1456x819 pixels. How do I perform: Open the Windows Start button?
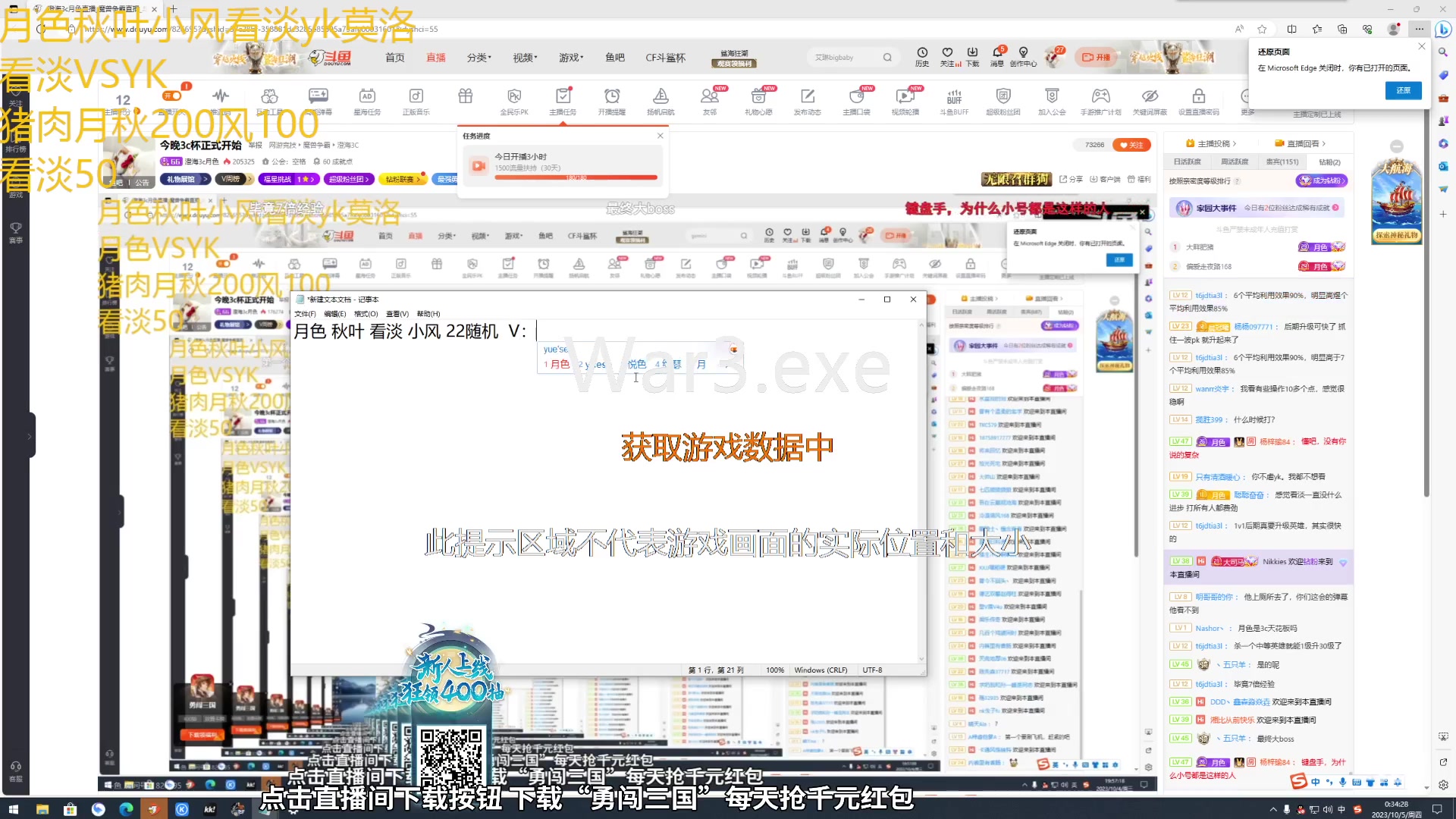(13, 809)
